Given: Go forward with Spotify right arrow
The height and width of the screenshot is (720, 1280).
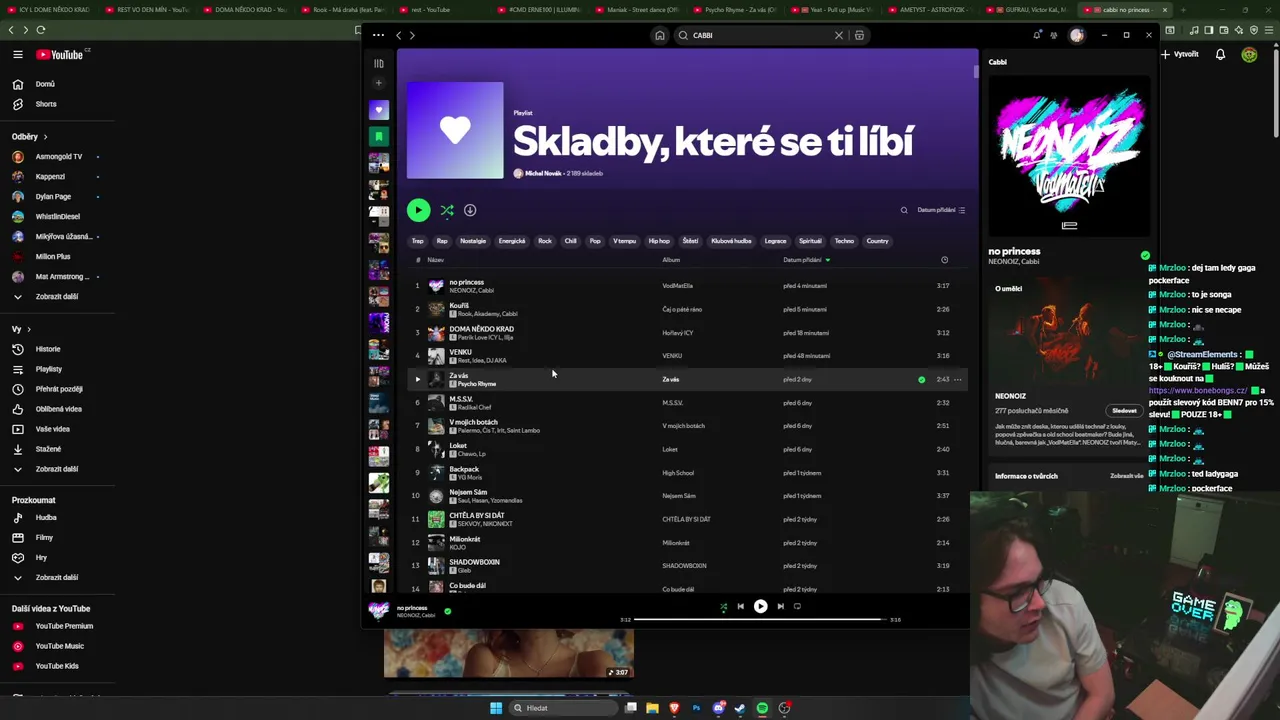Looking at the screenshot, I should 412,35.
